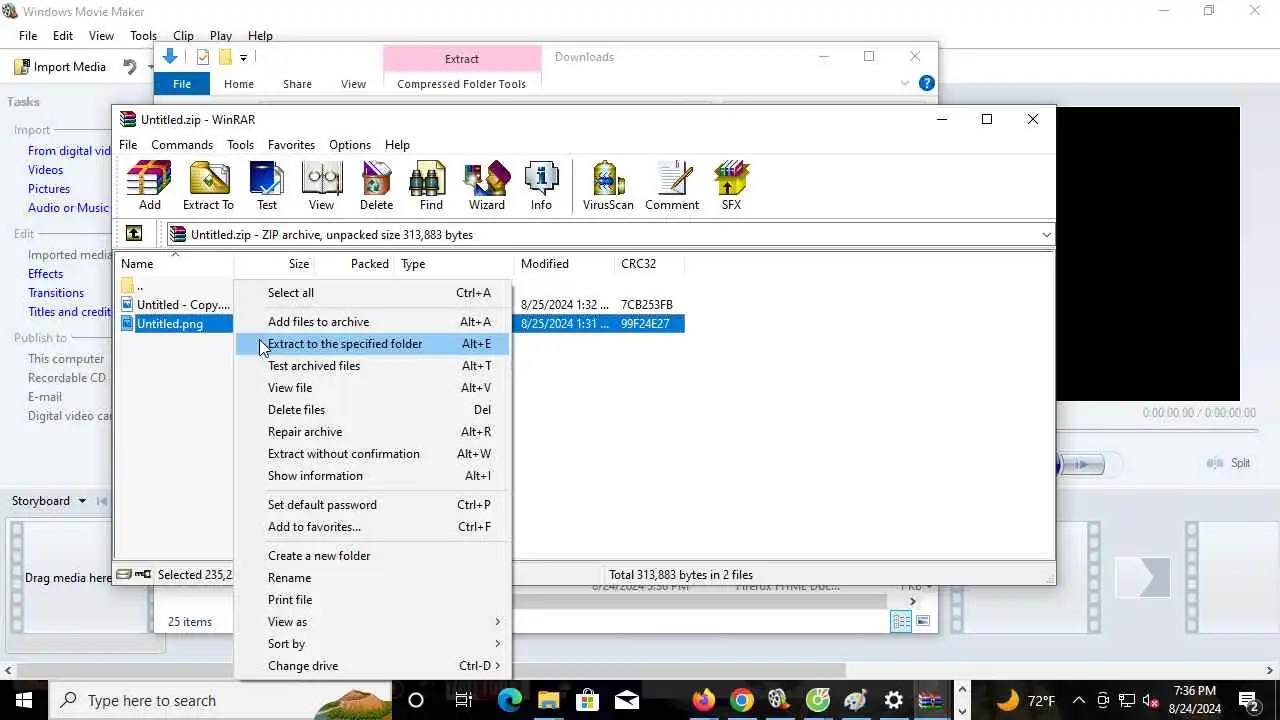Click the Extract To toolbar icon
Image resolution: width=1280 pixels, height=720 pixels.
208,186
